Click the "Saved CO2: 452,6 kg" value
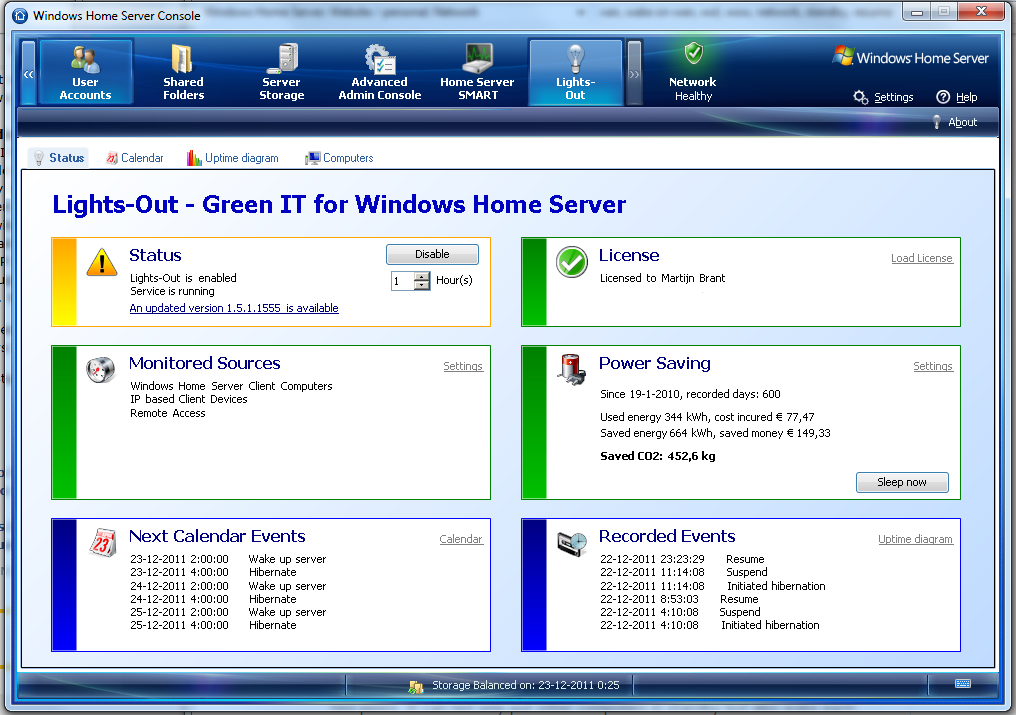Screen dimensions: 1016x715 click(x=658, y=456)
